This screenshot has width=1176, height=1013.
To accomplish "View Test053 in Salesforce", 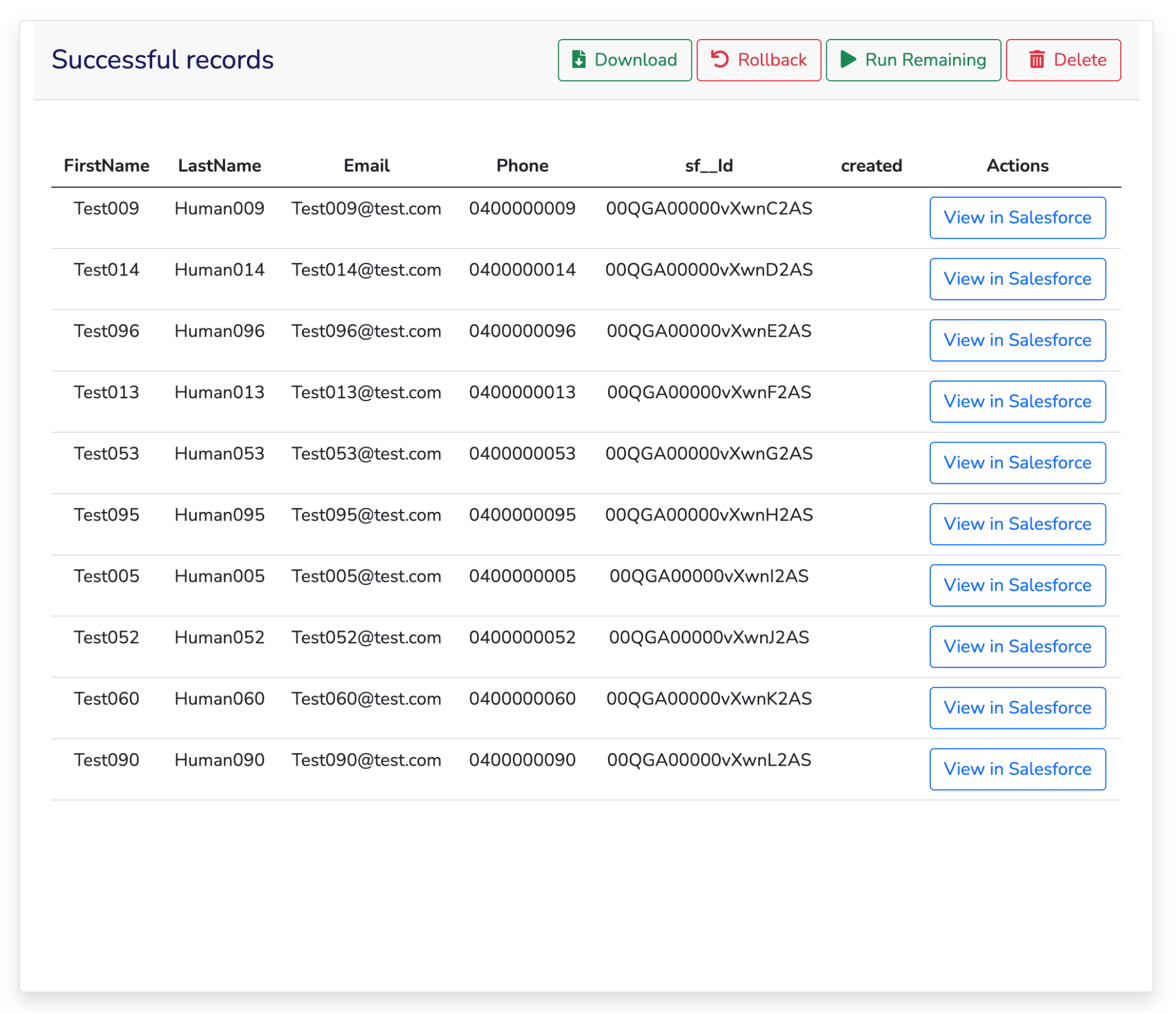I will coord(1018,463).
